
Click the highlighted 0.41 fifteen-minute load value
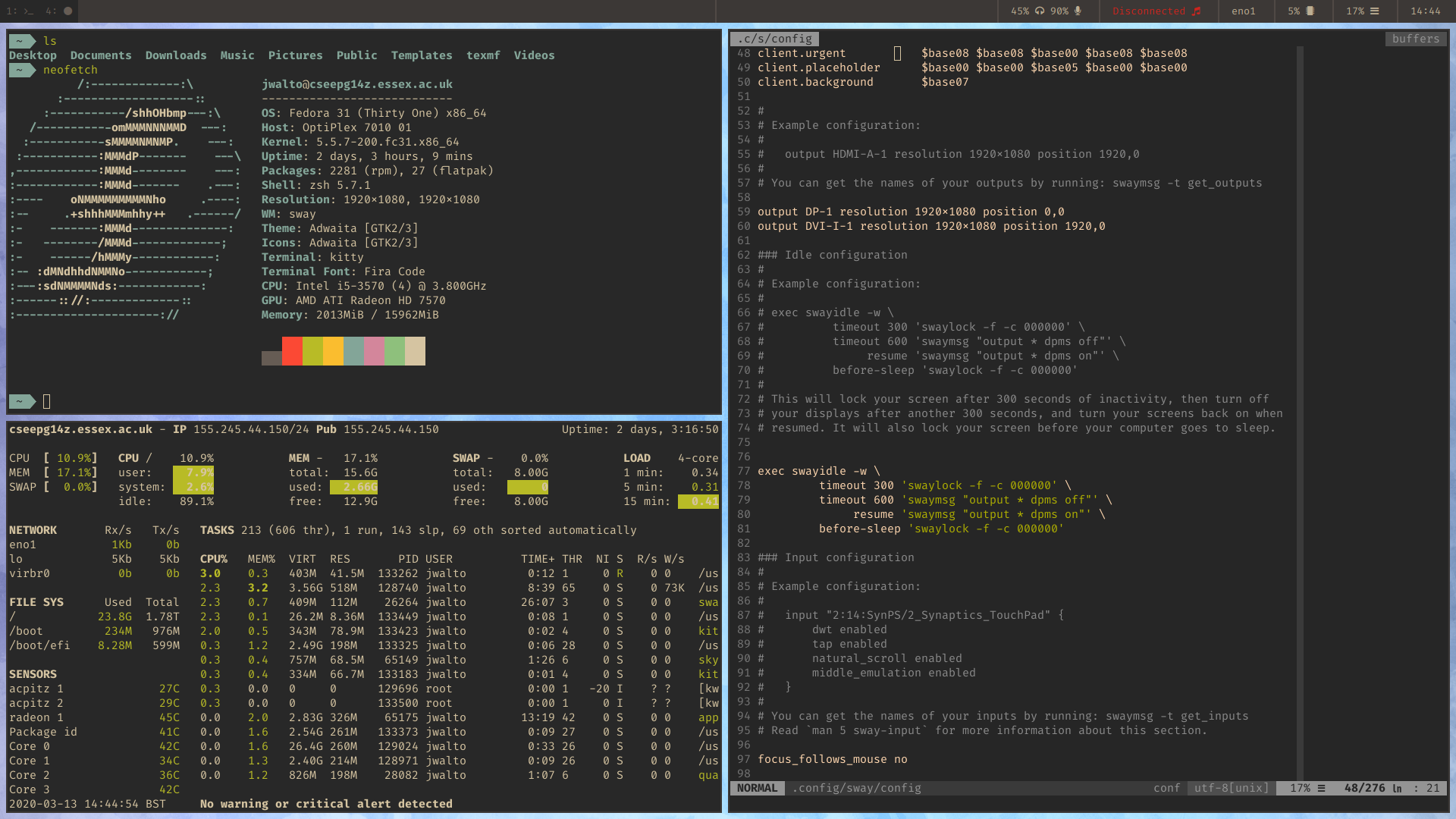tap(698, 501)
